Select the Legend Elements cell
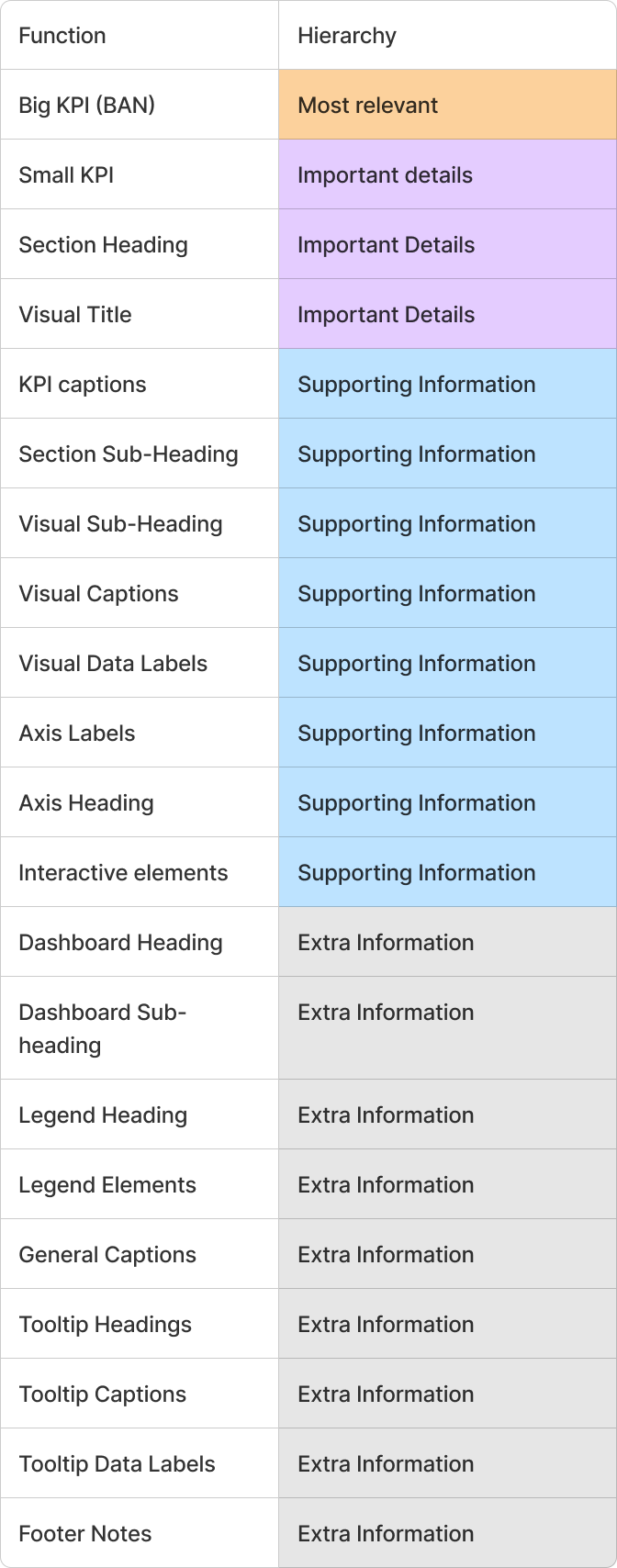This screenshot has height=1568, width=617. pos(140,1184)
